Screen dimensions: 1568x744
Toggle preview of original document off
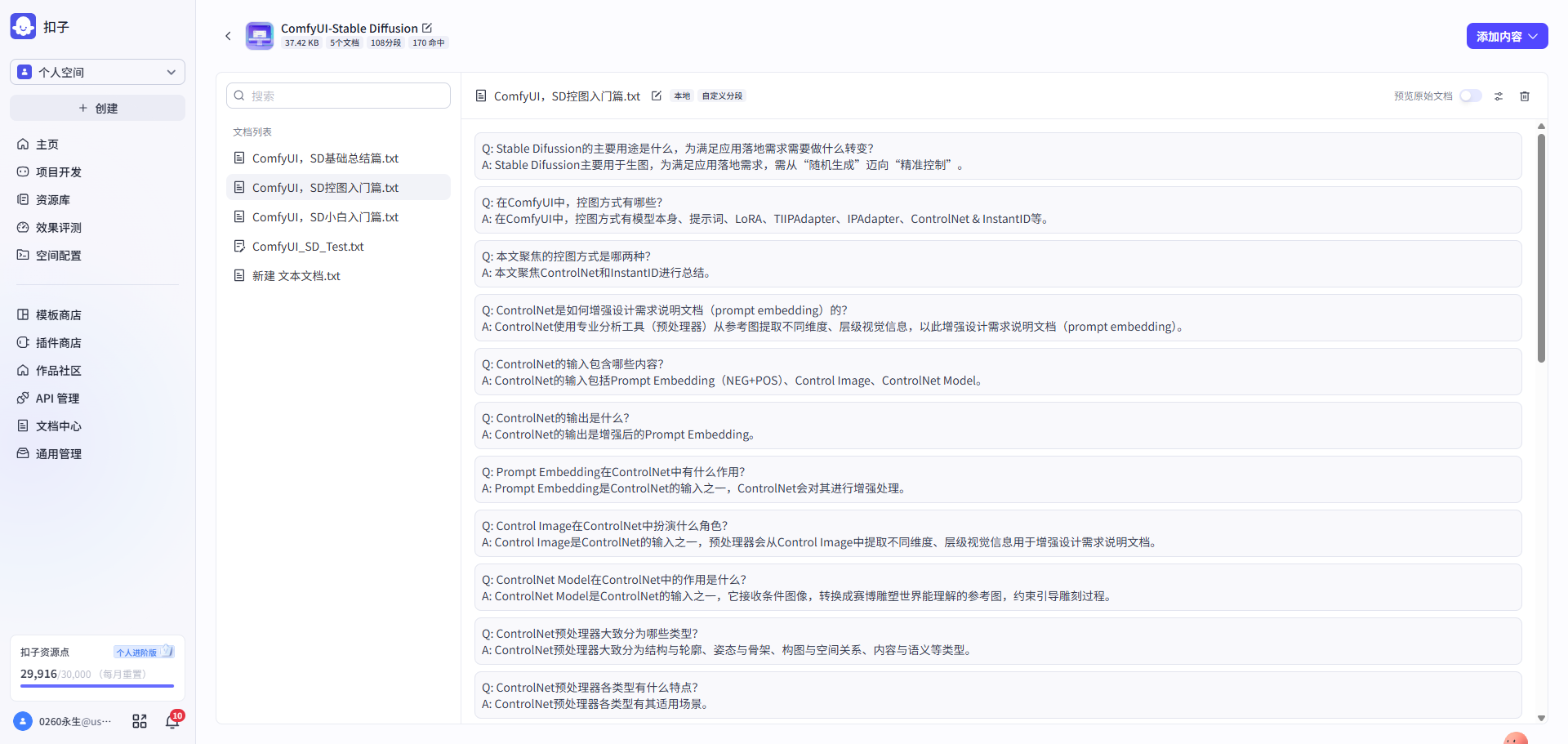pyautogui.click(x=1469, y=96)
